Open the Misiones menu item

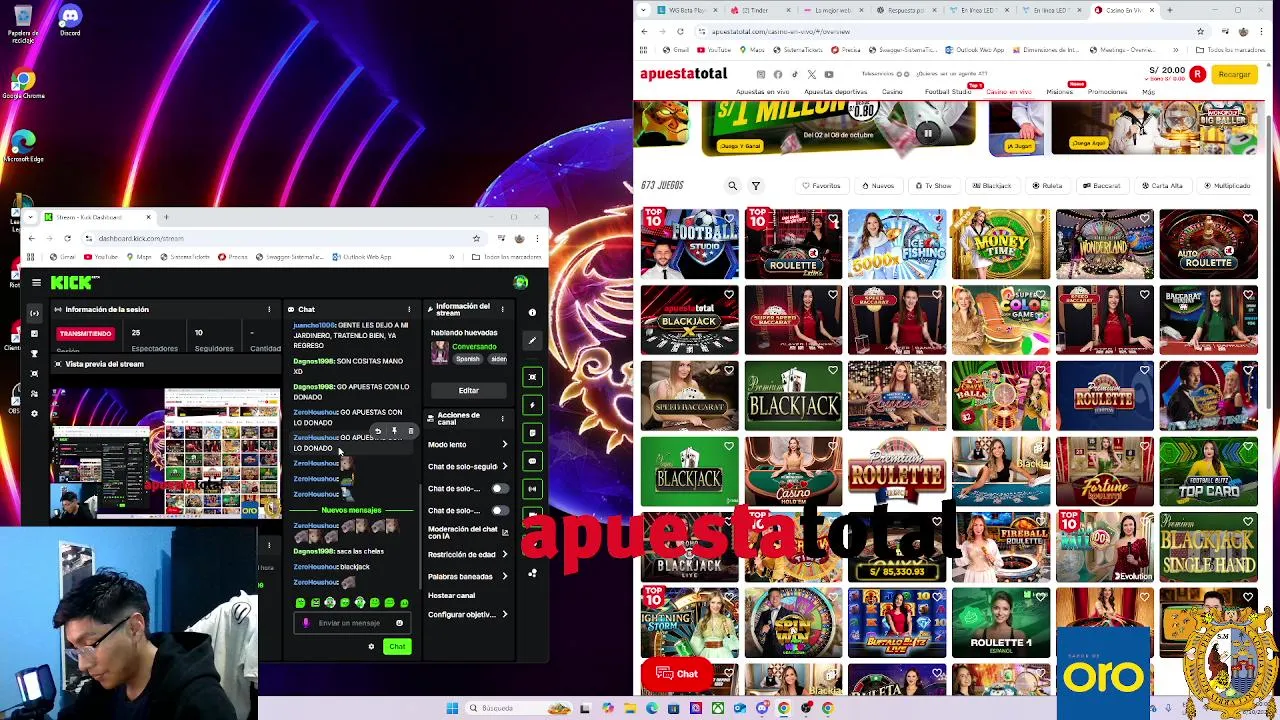tap(1059, 92)
